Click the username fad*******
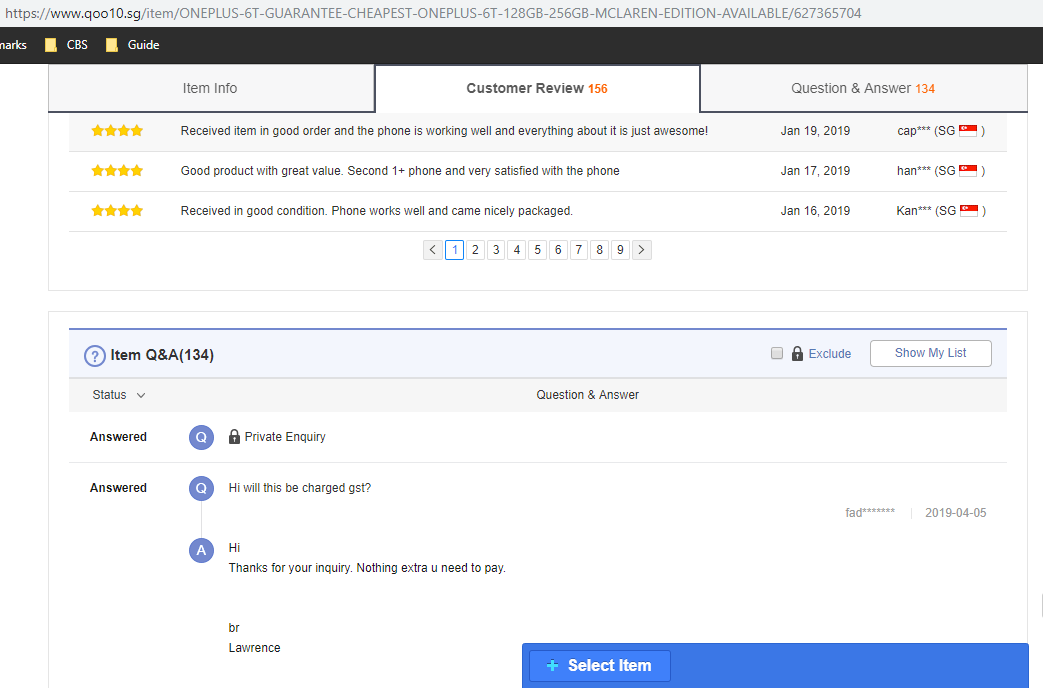This screenshot has width=1043, height=688. click(869, 512)
